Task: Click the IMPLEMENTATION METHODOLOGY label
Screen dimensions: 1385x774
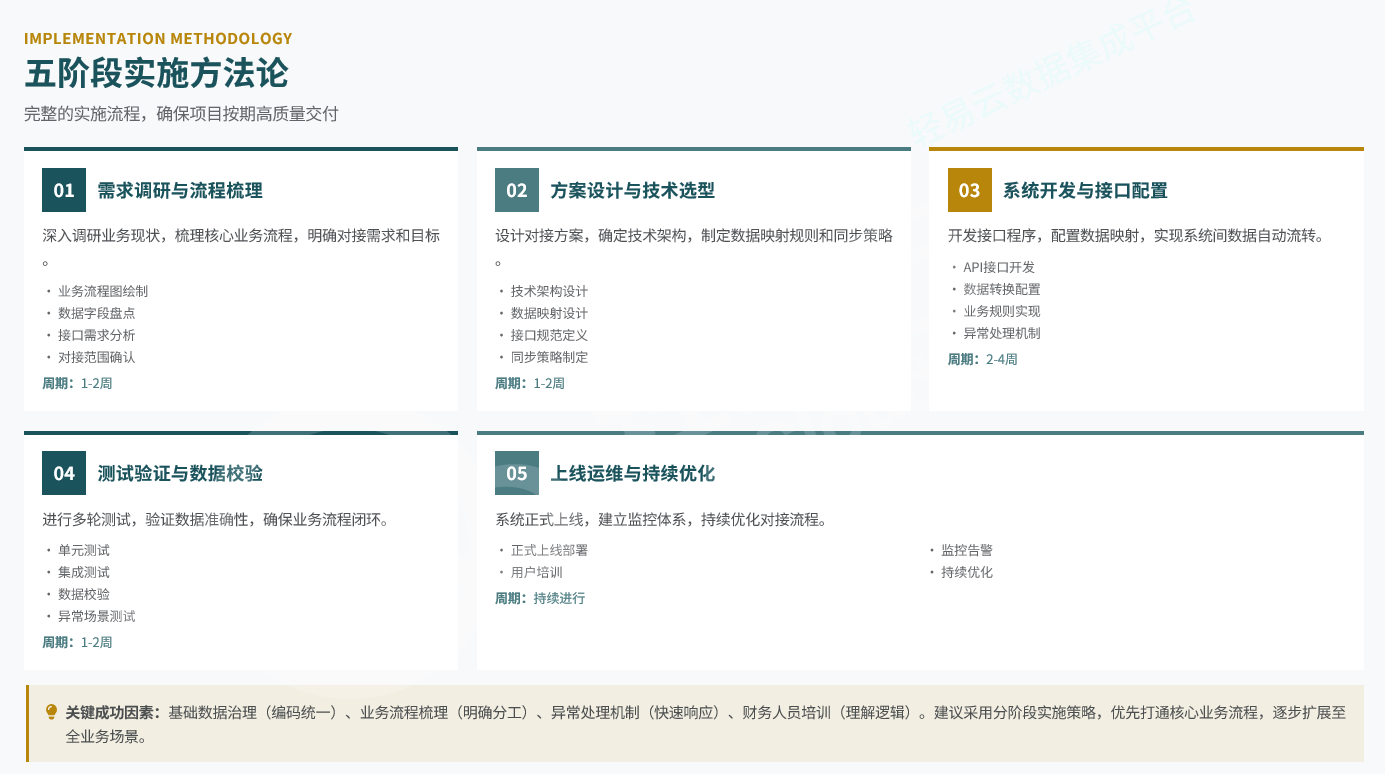Action: click(x=158, y=39)
